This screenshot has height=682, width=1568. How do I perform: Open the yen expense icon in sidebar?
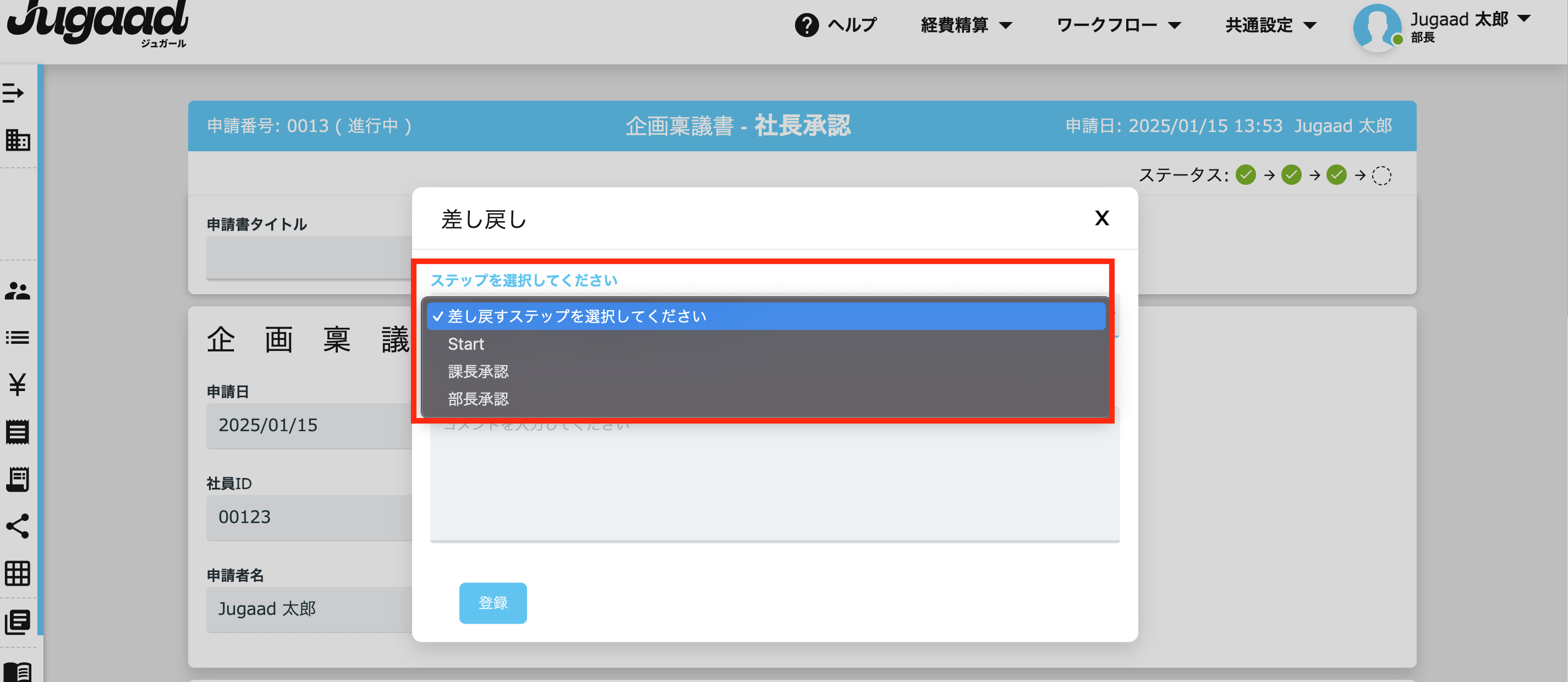(17, 384)
